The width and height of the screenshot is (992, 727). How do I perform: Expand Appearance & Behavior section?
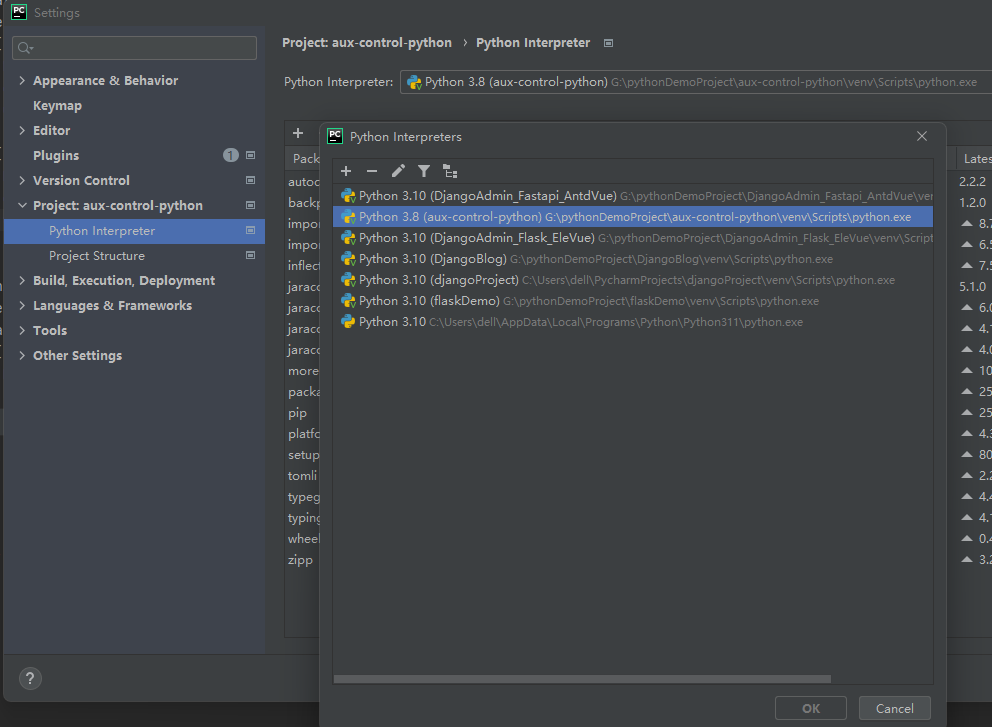[22, 80]
